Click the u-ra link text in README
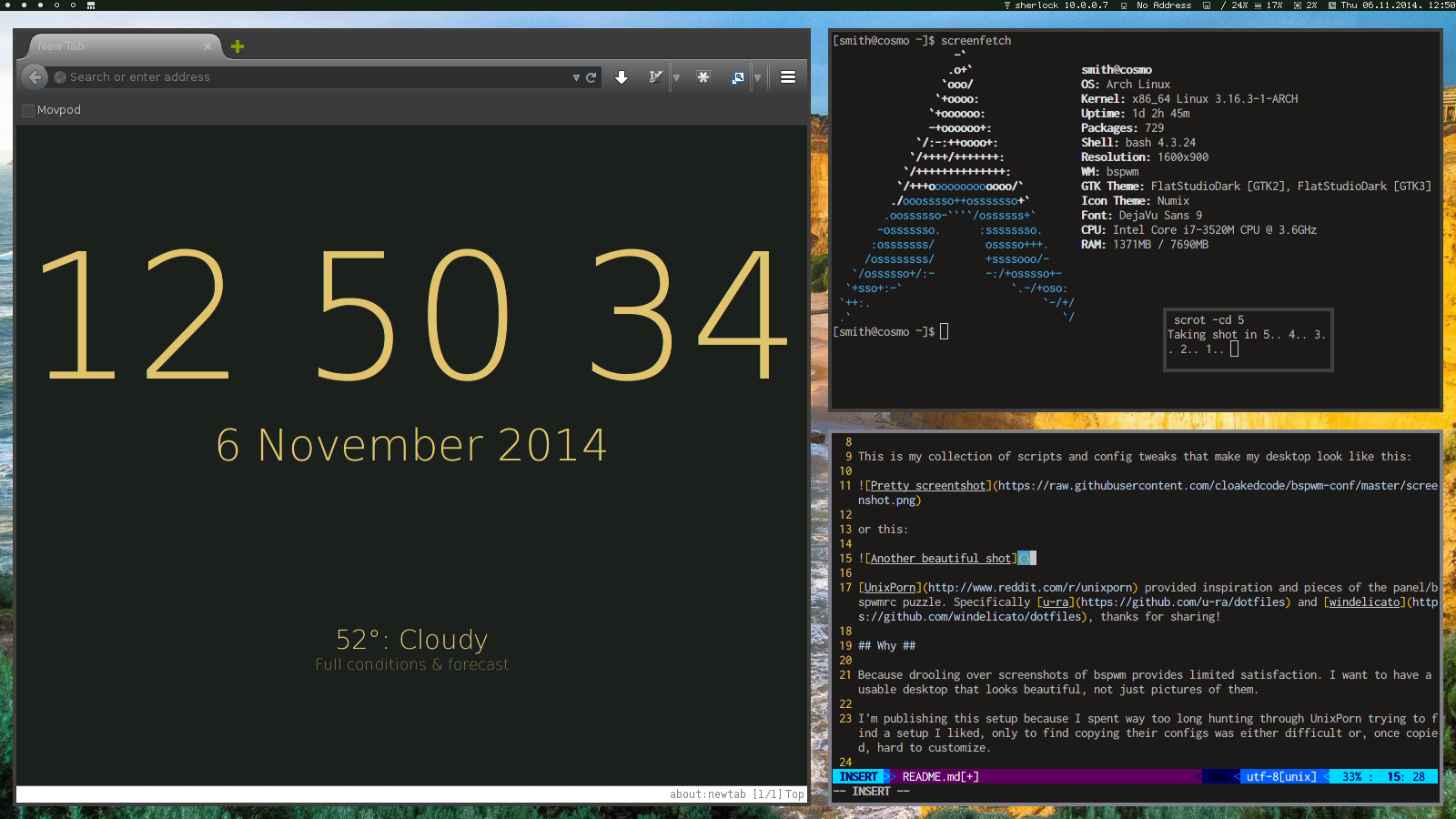Image resolution: width=1456 pixels, height=819 pixels. coord(1056,602)
